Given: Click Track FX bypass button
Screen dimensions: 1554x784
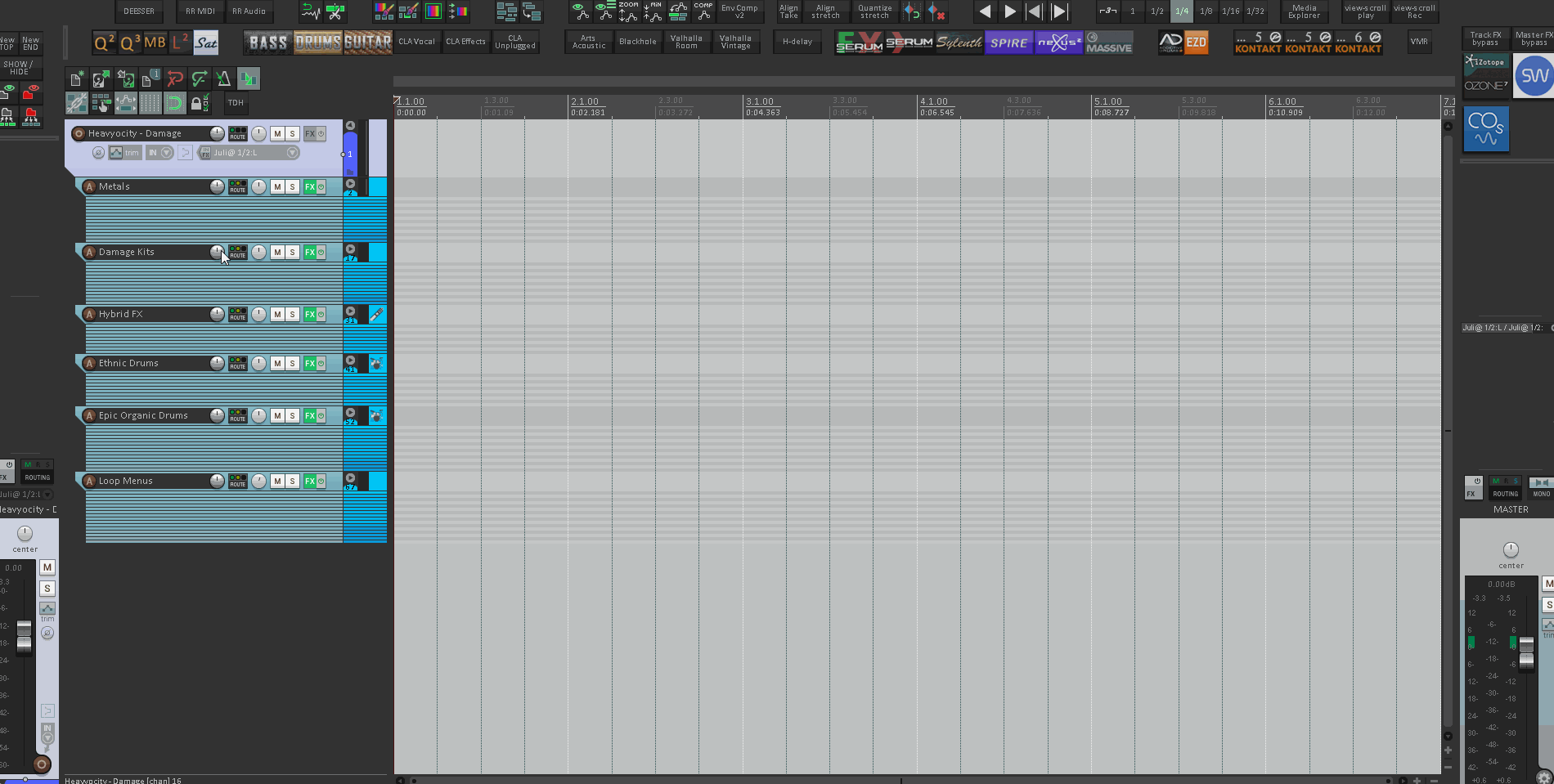Looking at the screenshot, I should (1486, 38).
